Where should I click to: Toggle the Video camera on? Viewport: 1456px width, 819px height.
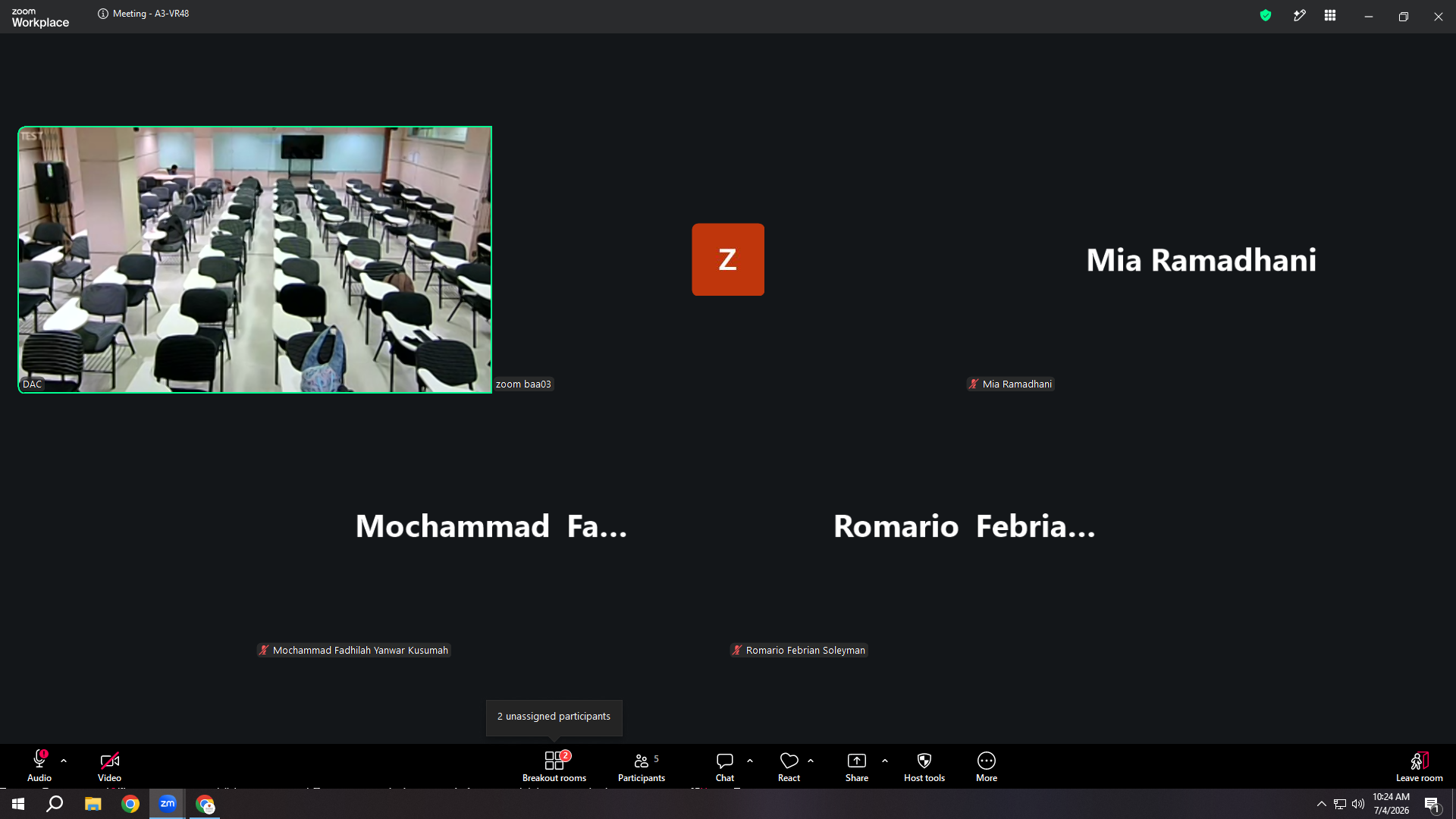tap(109, 766)
